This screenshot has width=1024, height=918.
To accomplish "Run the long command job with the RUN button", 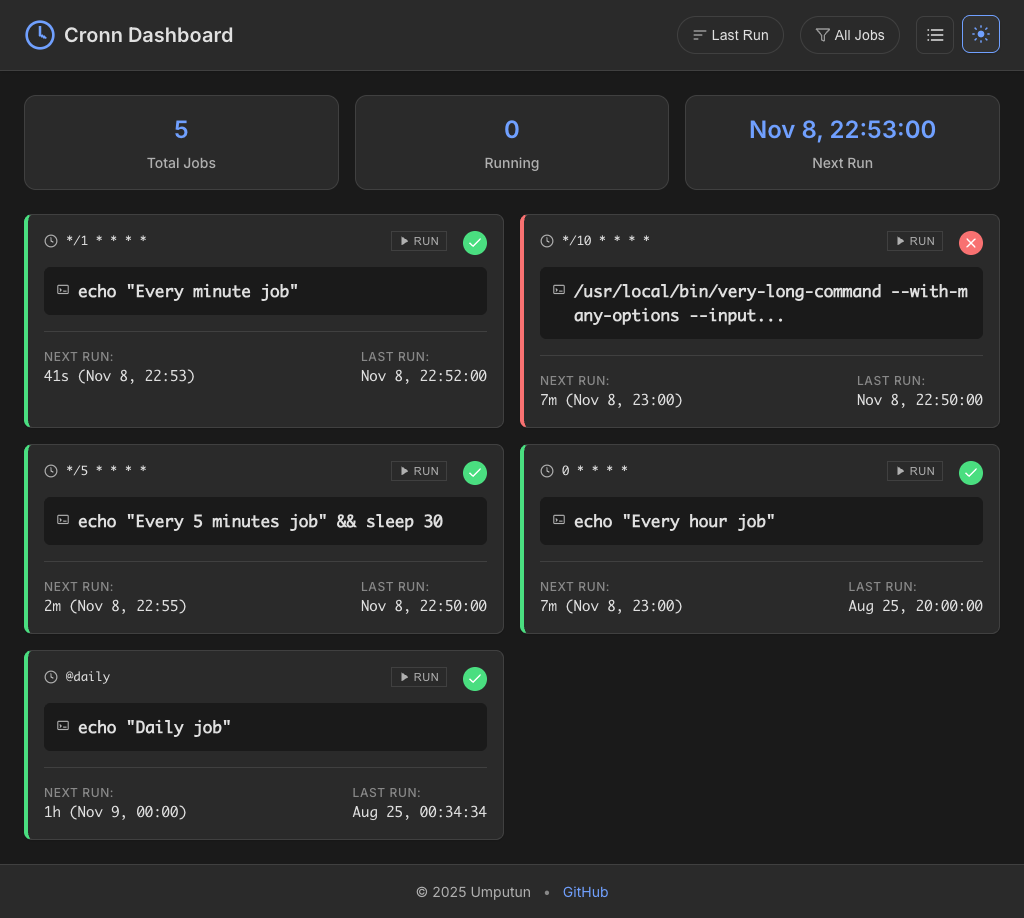I will (914, 240).
